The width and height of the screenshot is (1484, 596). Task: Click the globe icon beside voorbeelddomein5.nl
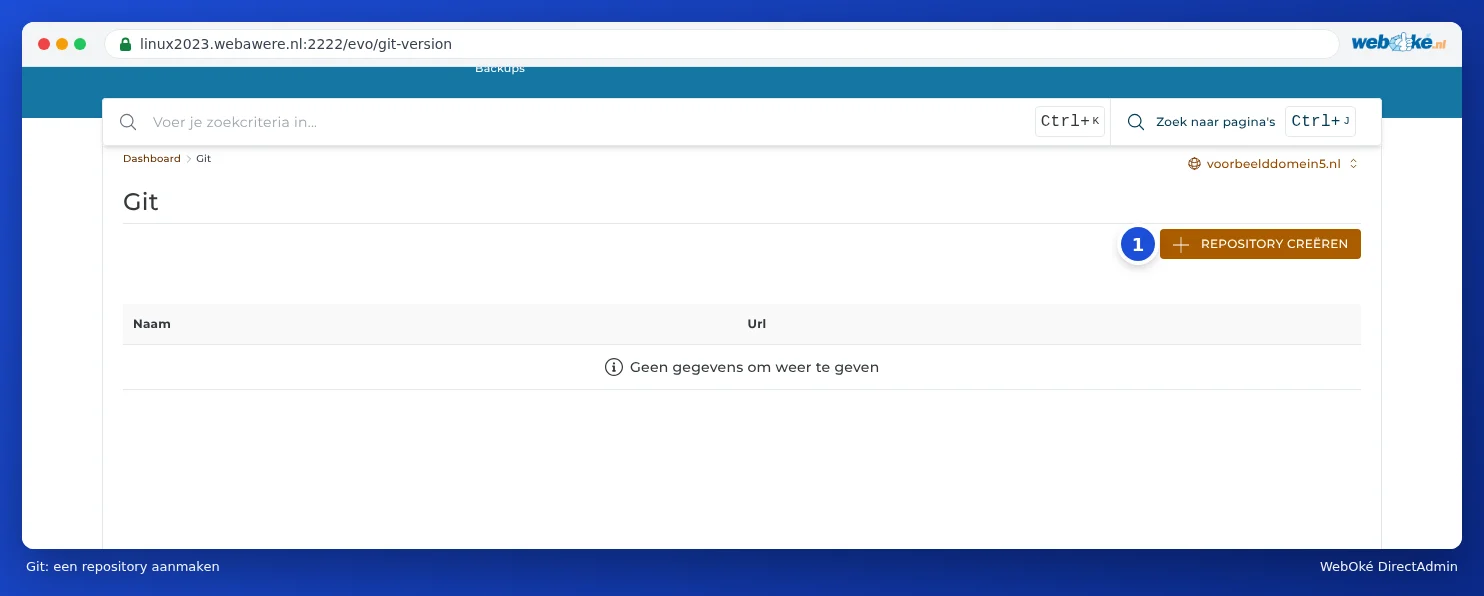tap(1194, 164)
